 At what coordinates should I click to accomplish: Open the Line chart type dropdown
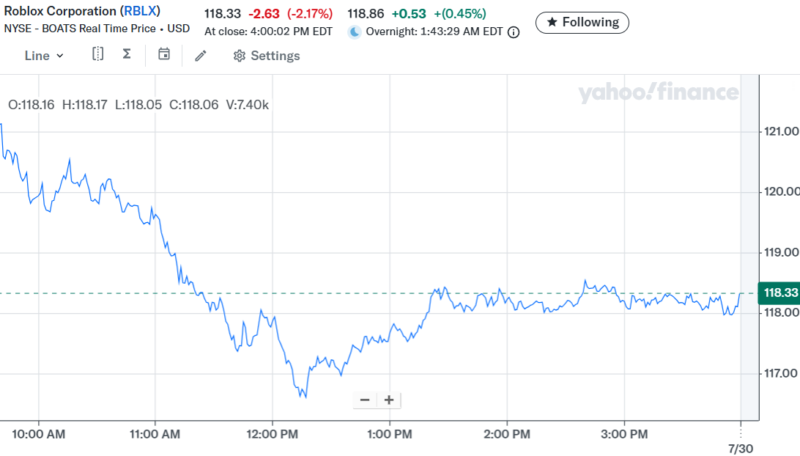[x=44, y=56]
